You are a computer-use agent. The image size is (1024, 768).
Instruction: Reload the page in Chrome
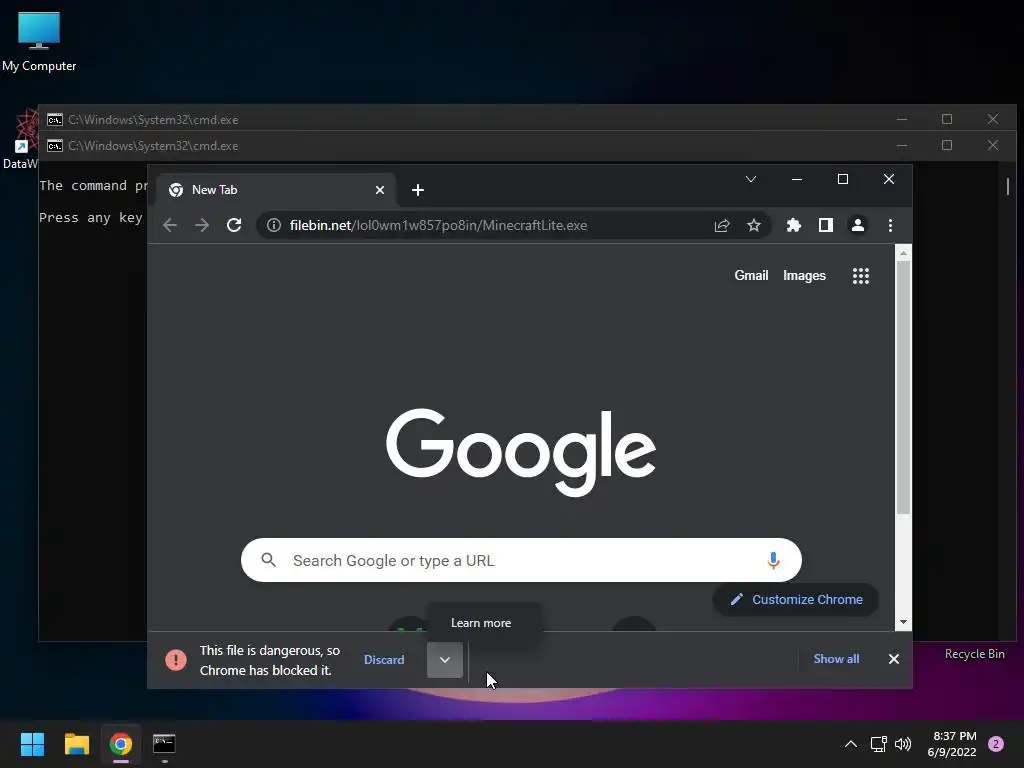point(234,225)
